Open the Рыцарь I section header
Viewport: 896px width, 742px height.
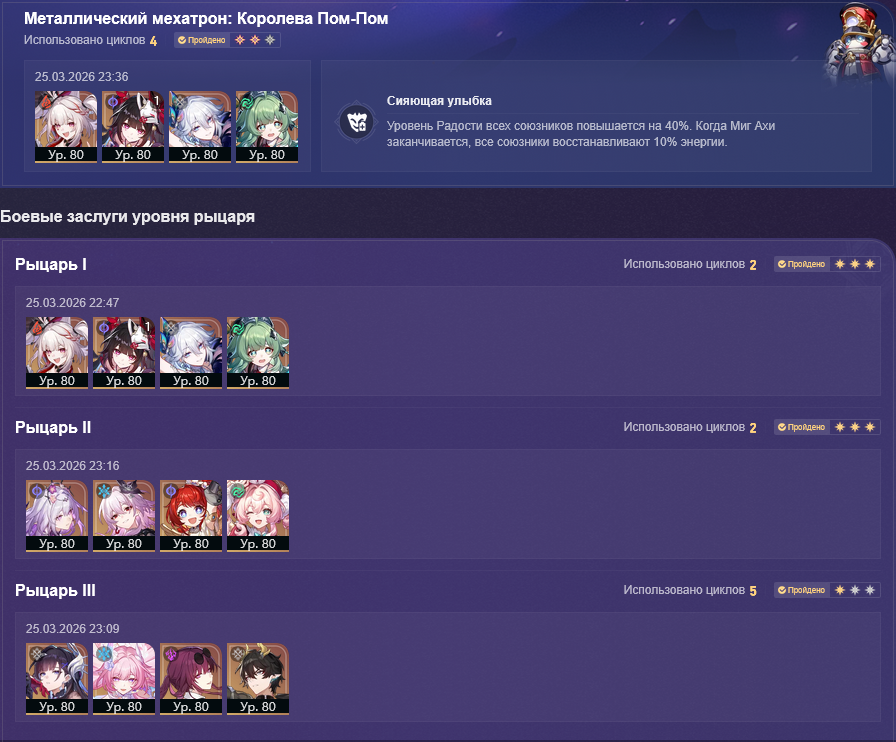pyautogui.click(x=51, y=264)
